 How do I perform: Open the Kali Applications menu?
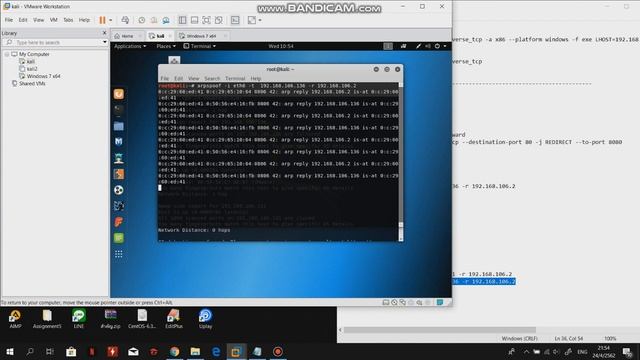pyautogui.click(x=130, y=46)
